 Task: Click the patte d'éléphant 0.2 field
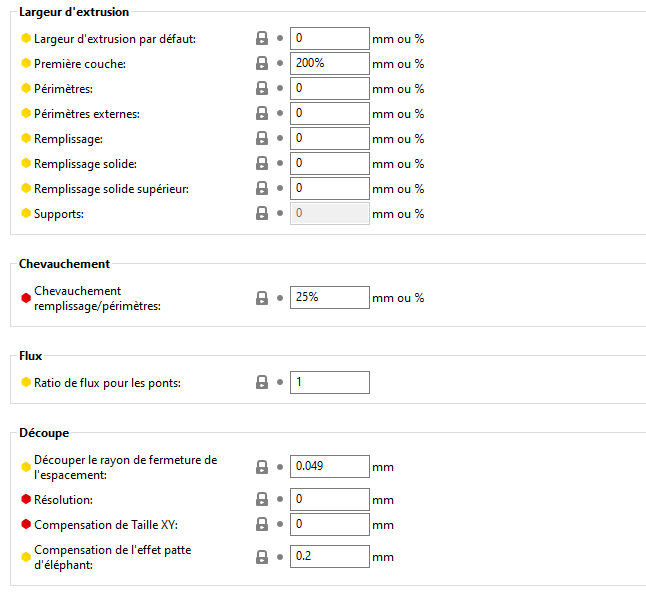tap(329, 557)
